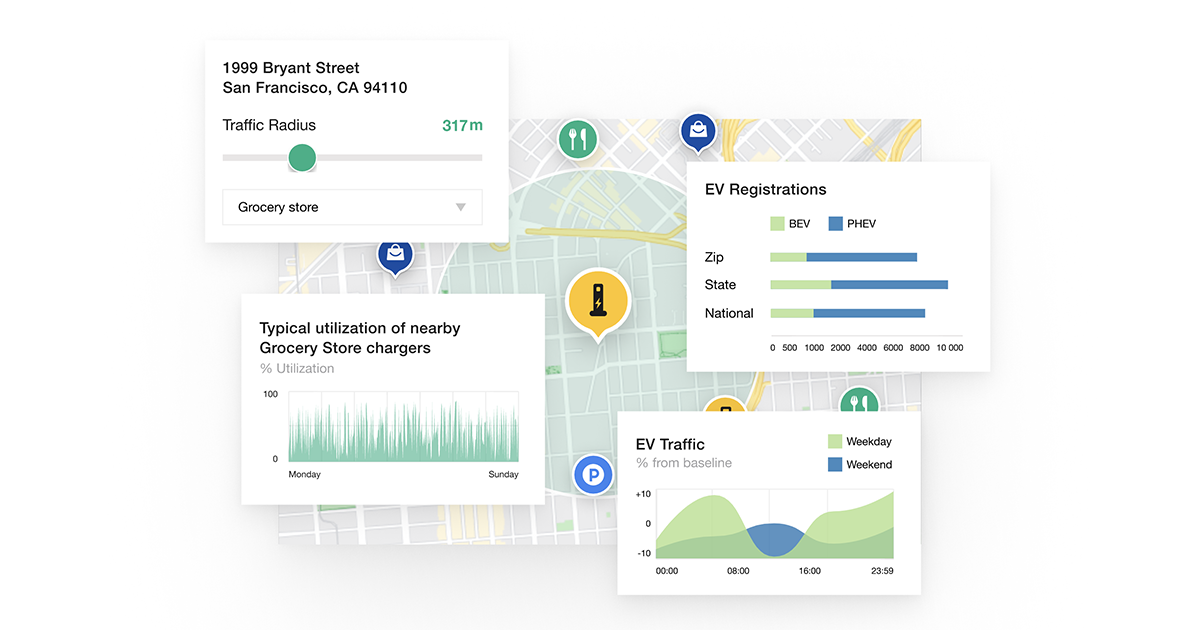This screenshot has height=630, width=1200.
Task: Click restaurant pin beside the top shopping pin
Action: (x=577, y=138)
